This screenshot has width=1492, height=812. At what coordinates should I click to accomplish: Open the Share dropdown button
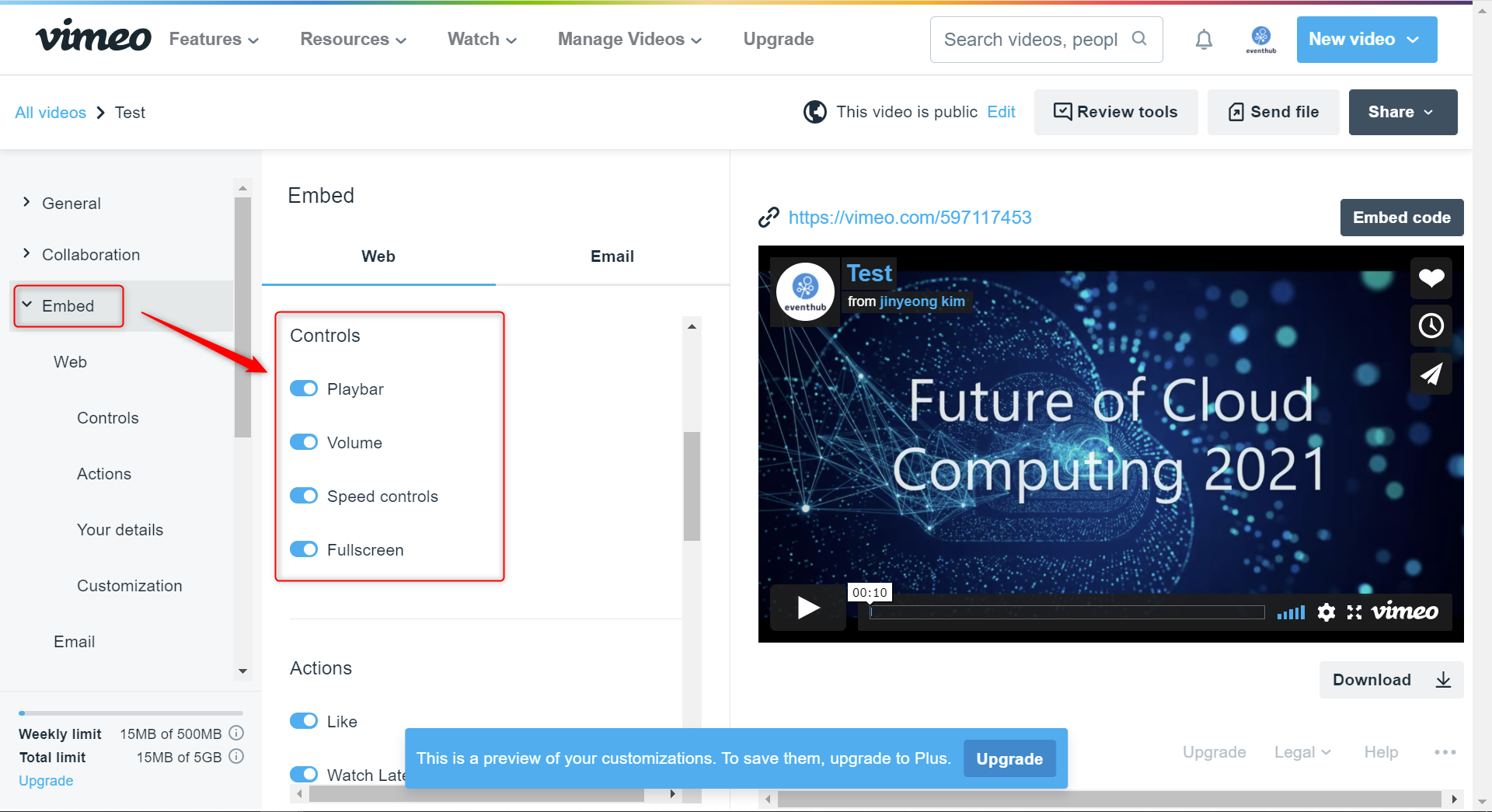[1403, 112]
